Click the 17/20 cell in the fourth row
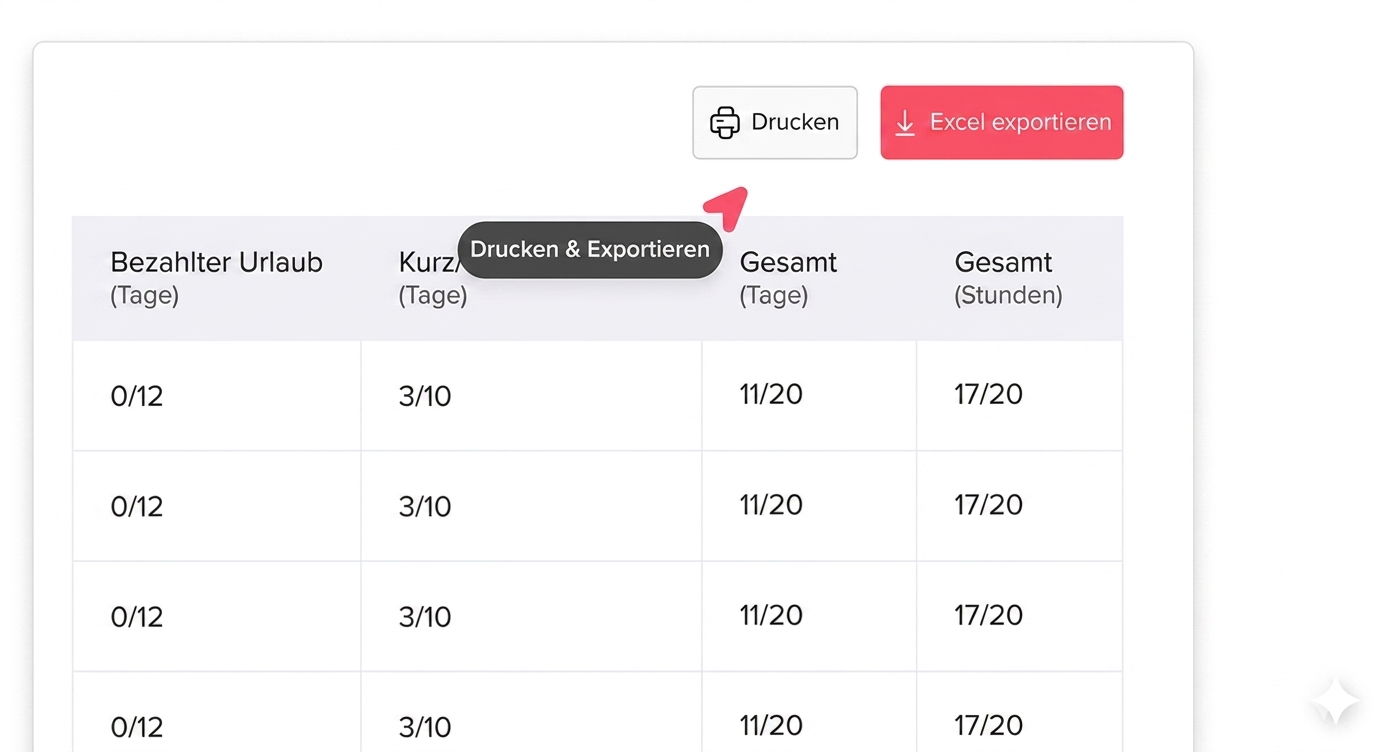The width and height of the screenshot is (1380, 752). click(988, 725)
